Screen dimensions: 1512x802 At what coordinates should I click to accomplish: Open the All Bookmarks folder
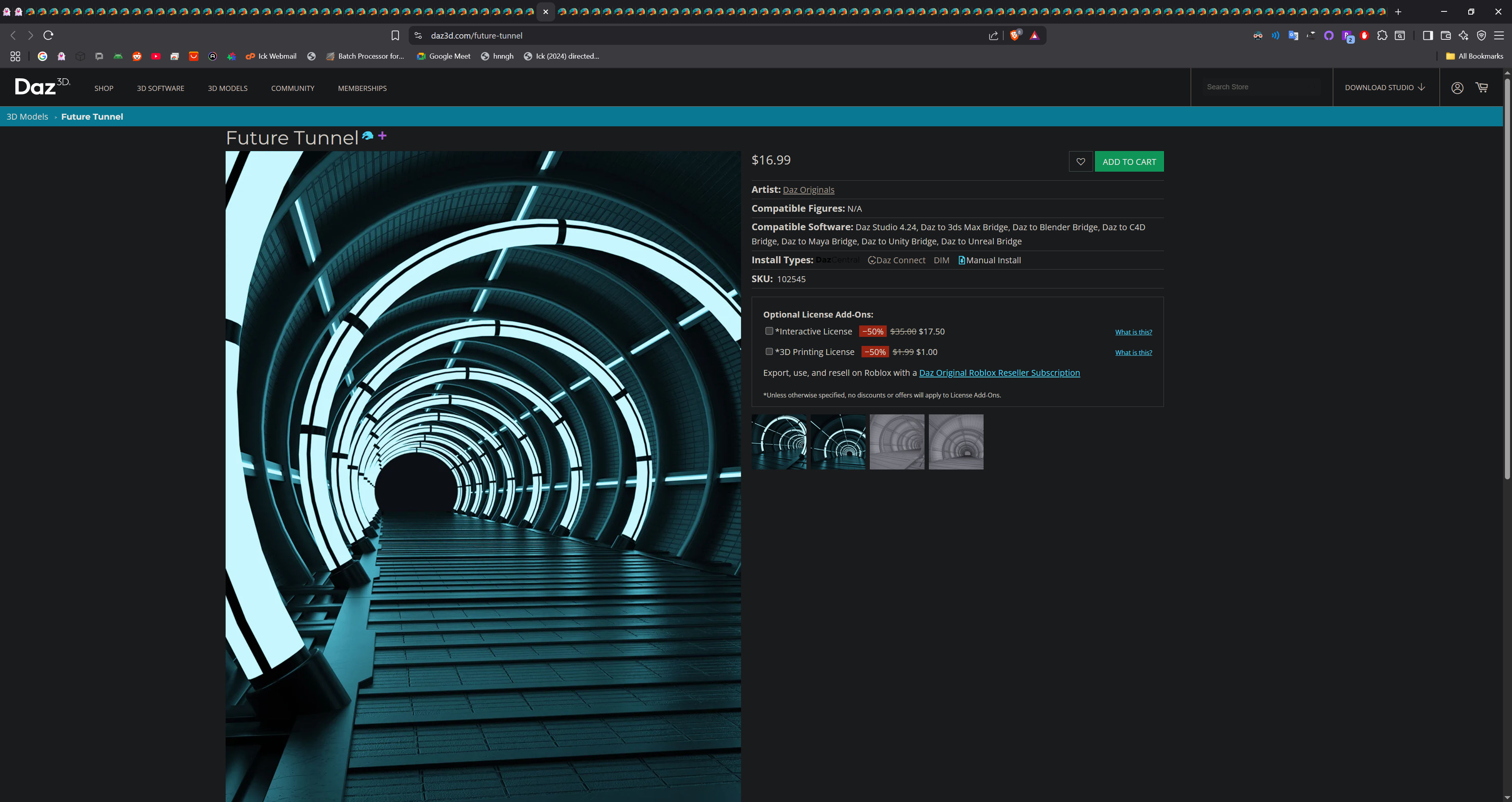pos(1475,56)
